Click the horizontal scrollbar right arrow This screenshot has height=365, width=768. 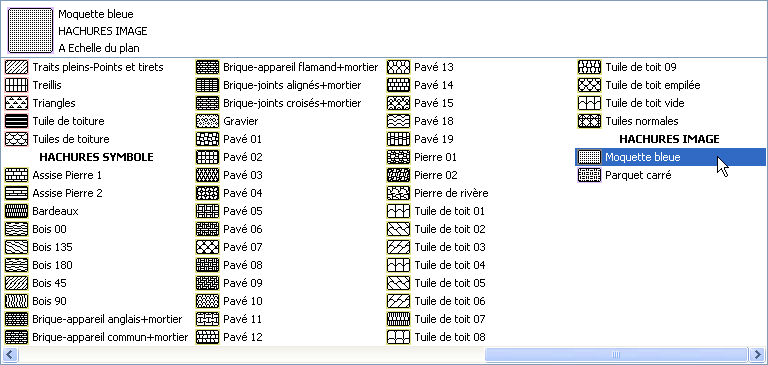point(756,354)
